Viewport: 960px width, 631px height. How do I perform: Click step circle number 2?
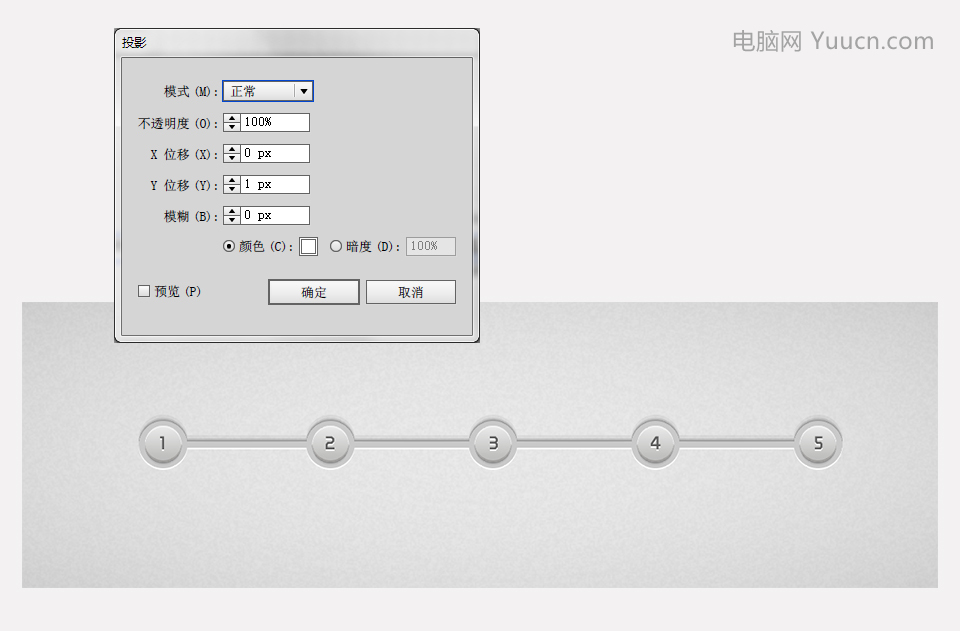330,443
